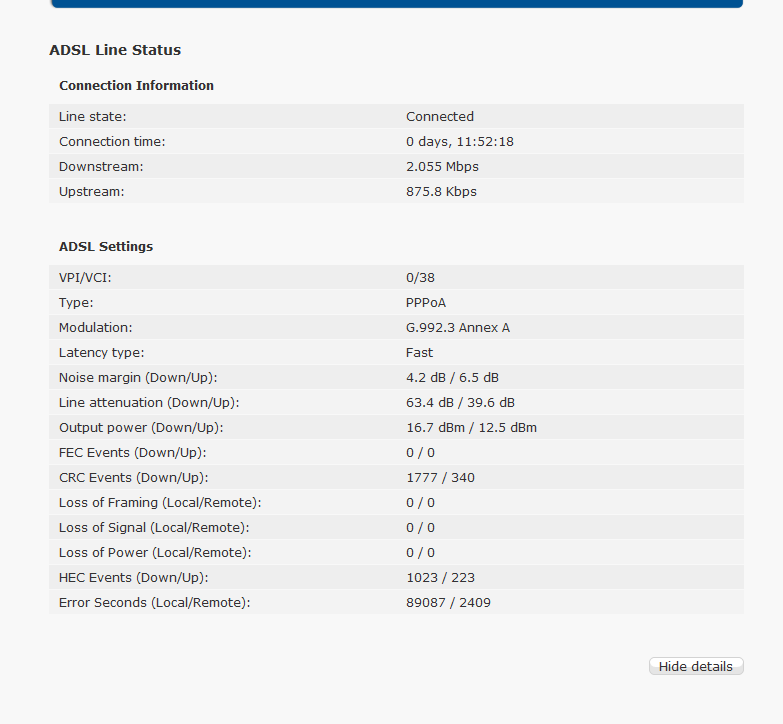Select the PPPoA value
Screen dimensions: 783x724
pyautogui.click(x=425, y=302)
